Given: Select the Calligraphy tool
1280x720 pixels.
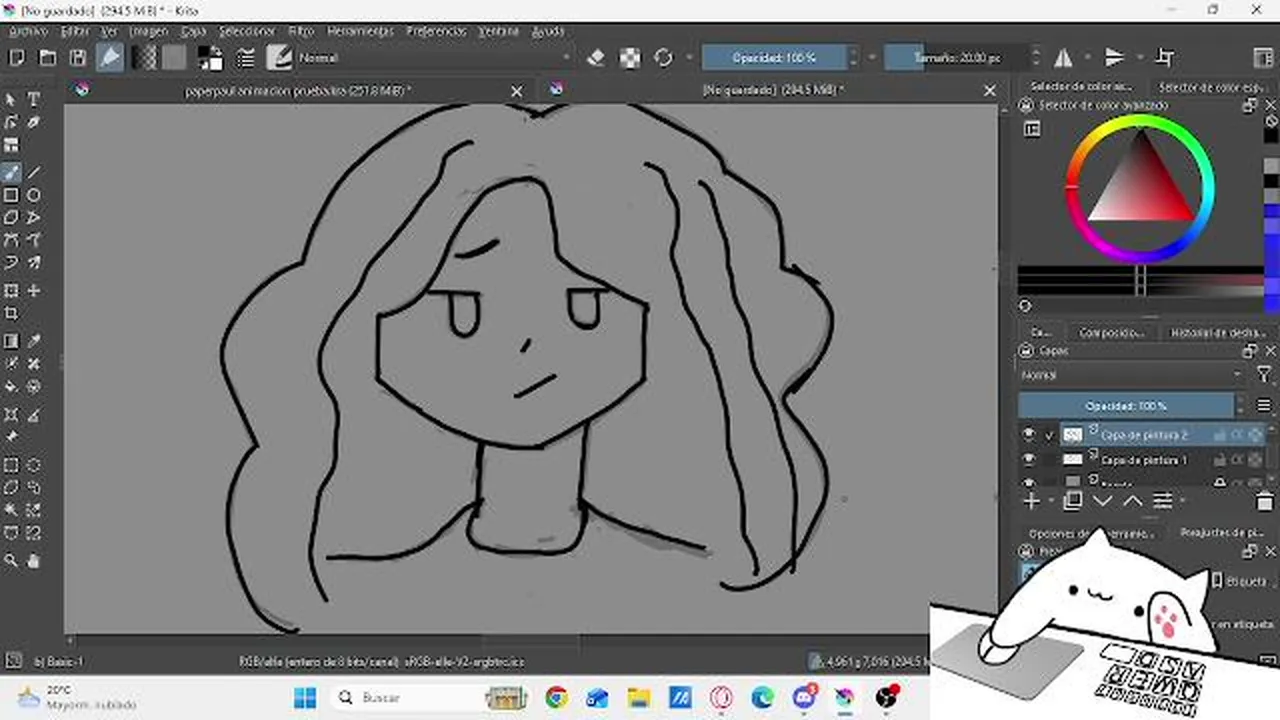Looking at the screenshot, I should [x=33, y=122].
